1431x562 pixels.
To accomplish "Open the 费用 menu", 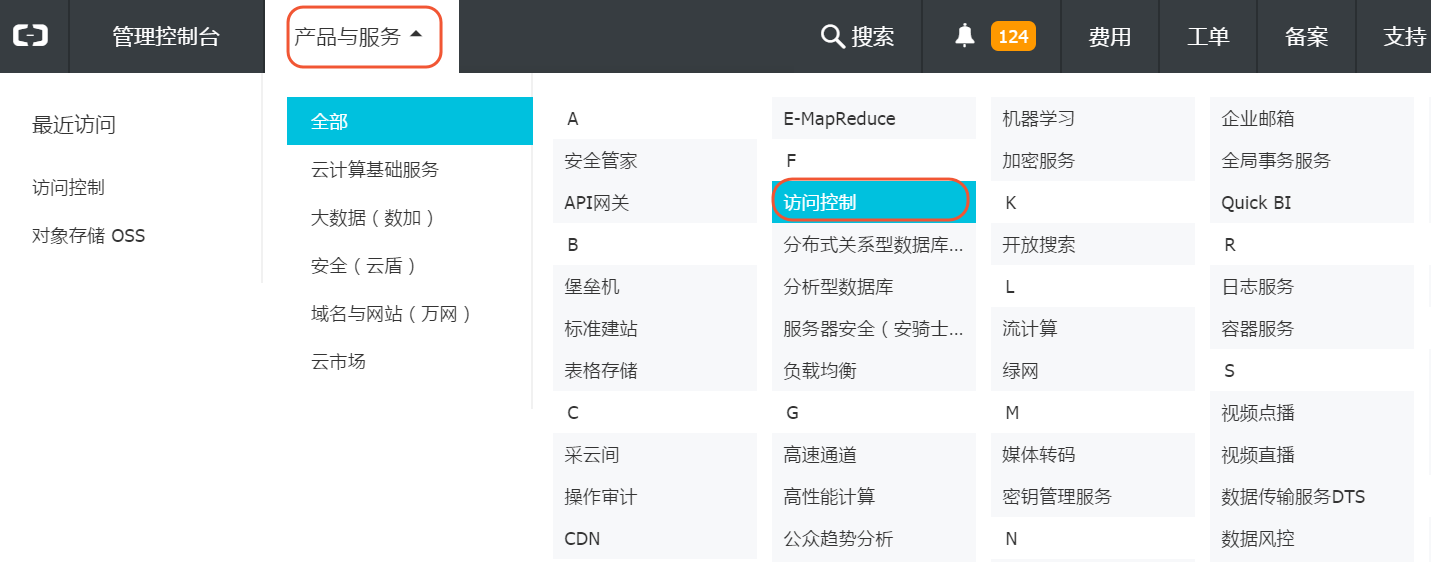I will (x=1110, y=37).
